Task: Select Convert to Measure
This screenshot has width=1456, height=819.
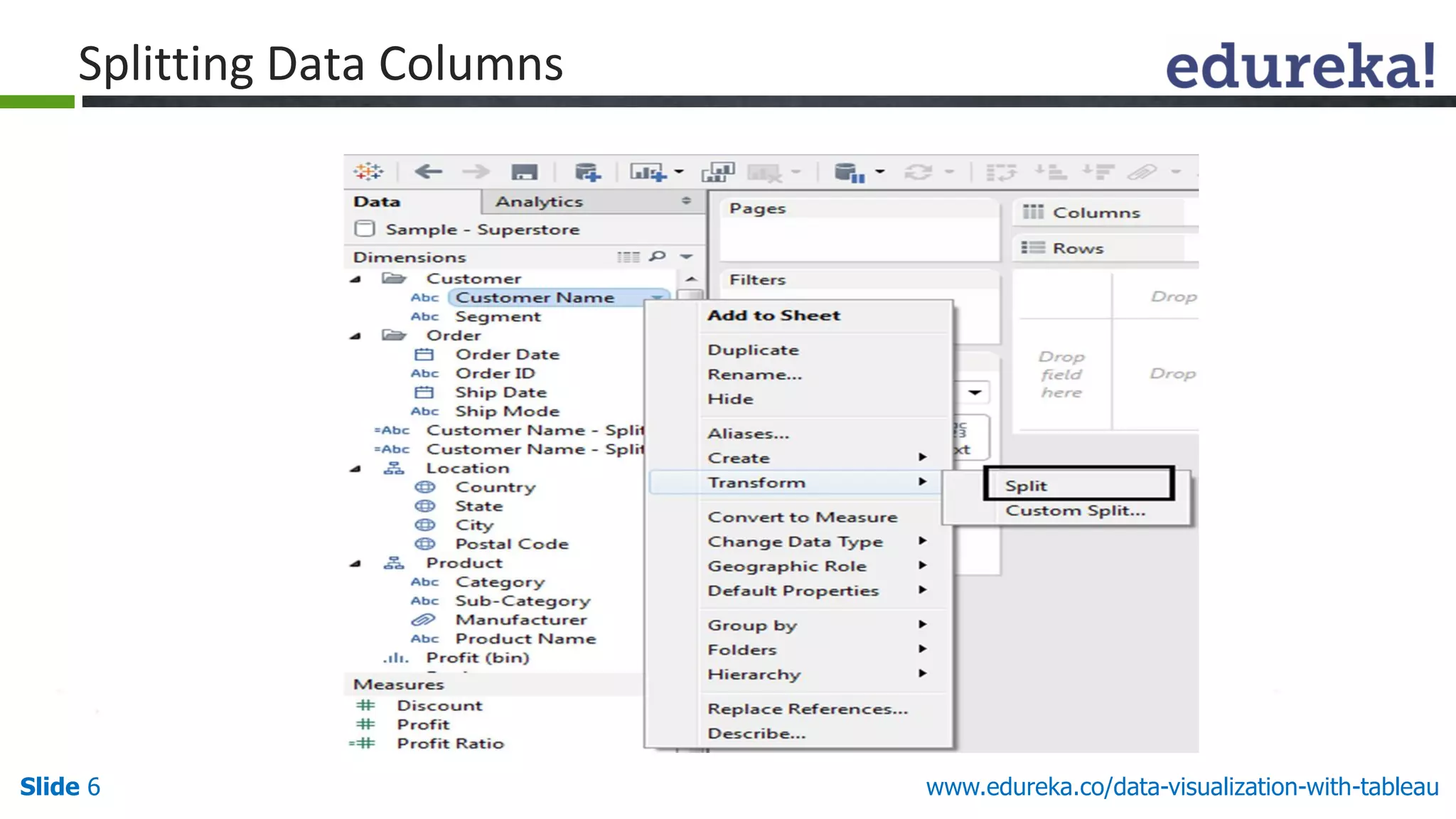Action: point(802,517)
